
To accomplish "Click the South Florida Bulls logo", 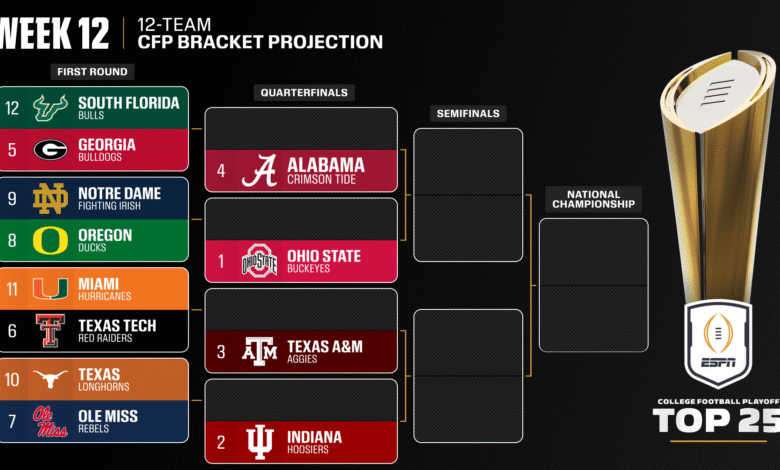I will coord(50,109).
